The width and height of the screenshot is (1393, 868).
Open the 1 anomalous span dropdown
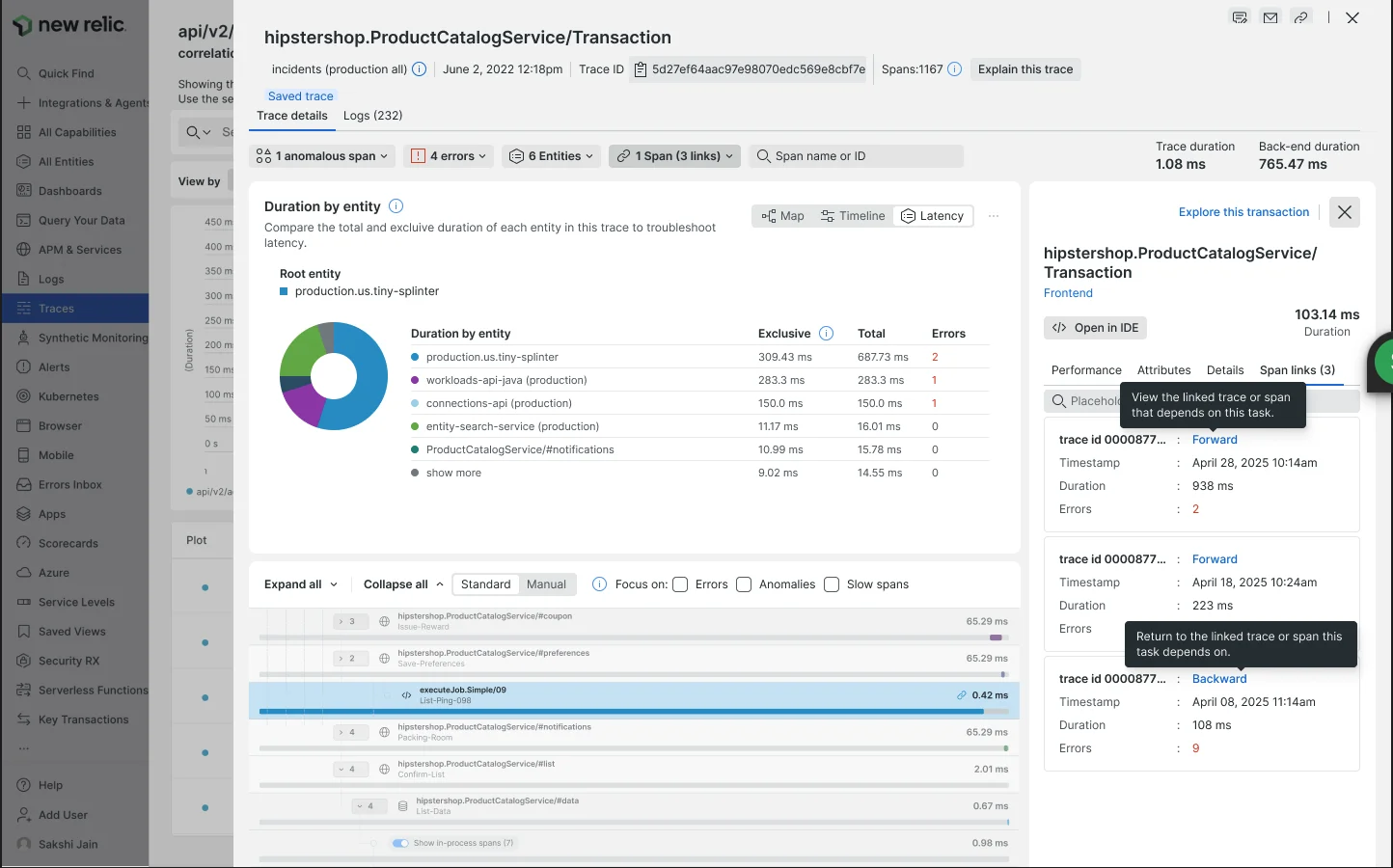(322, 156)
